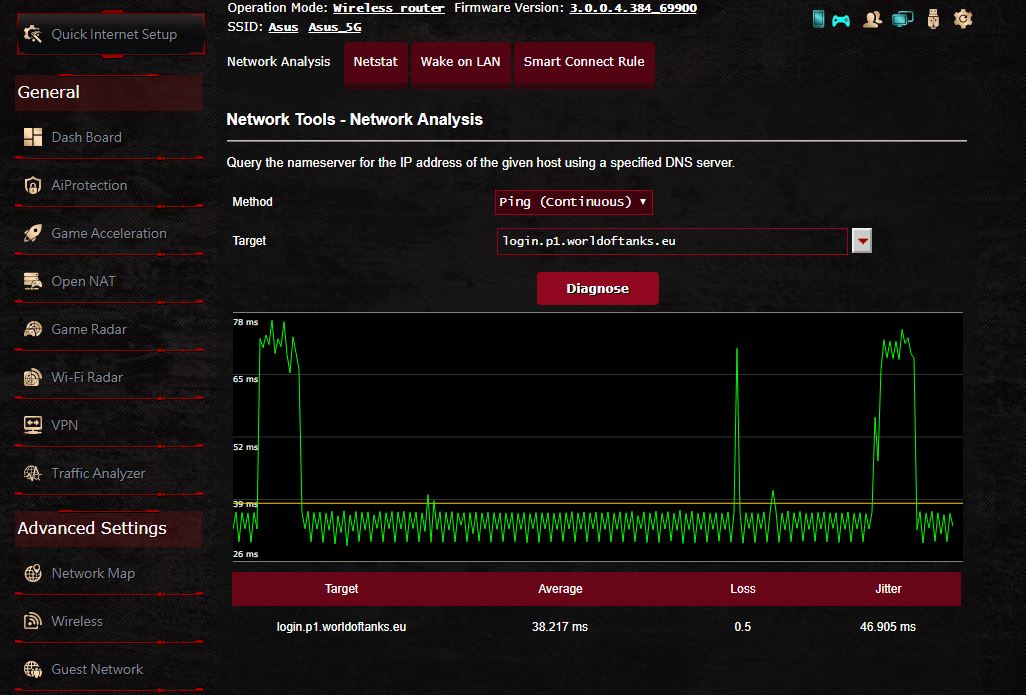Click the ping latency graph
This screenshot has width=1026, height=695.
(597, 437)
